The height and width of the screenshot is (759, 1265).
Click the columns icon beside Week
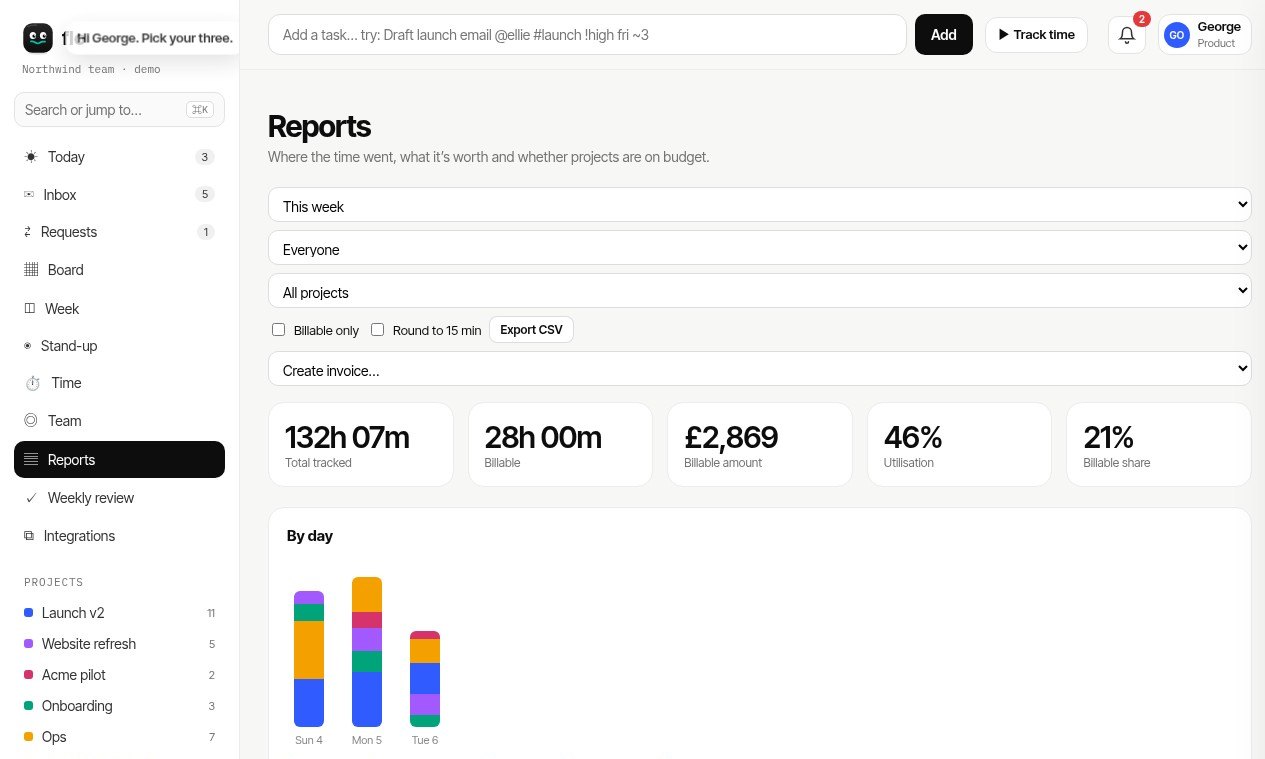coord(30,309)
